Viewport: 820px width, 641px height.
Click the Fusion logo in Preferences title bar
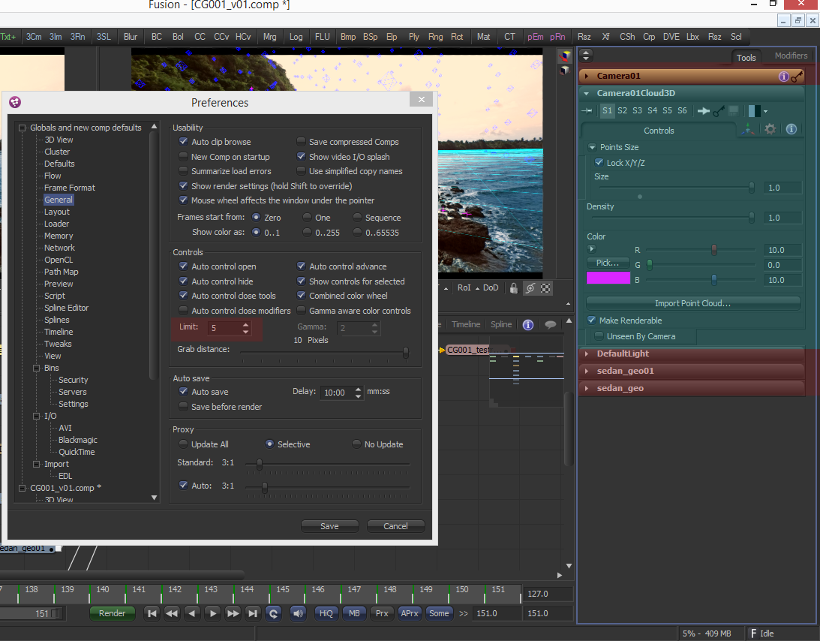coord(15,102)
